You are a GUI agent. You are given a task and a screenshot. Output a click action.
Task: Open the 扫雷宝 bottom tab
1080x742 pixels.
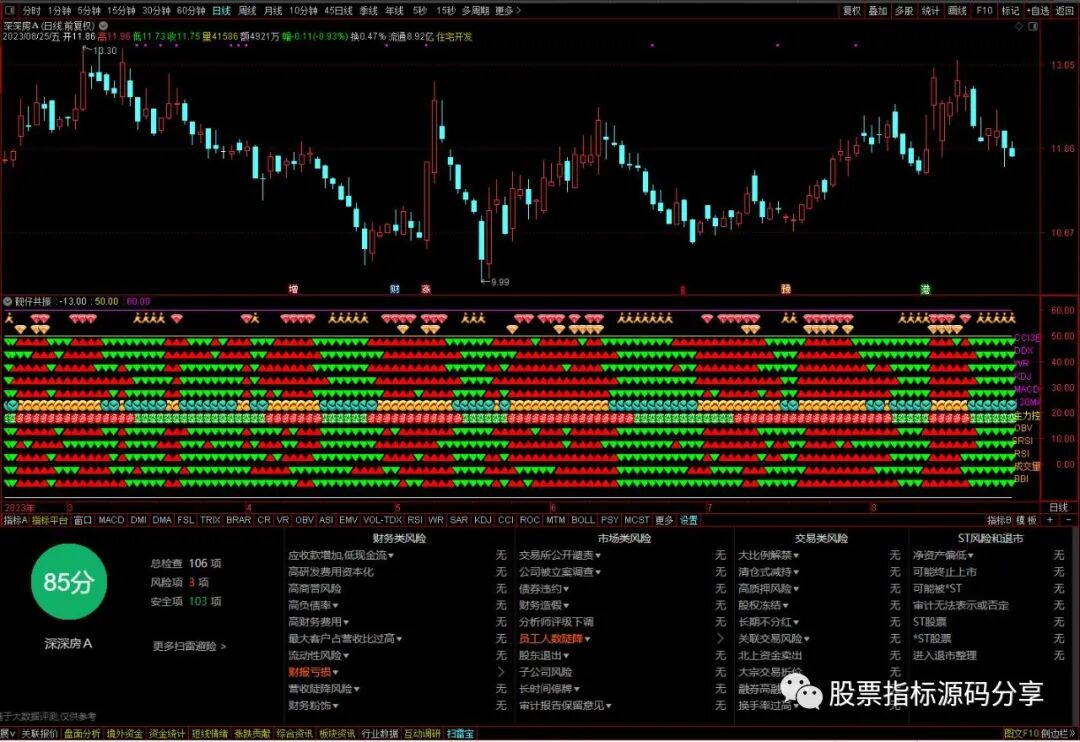[460, 734]
